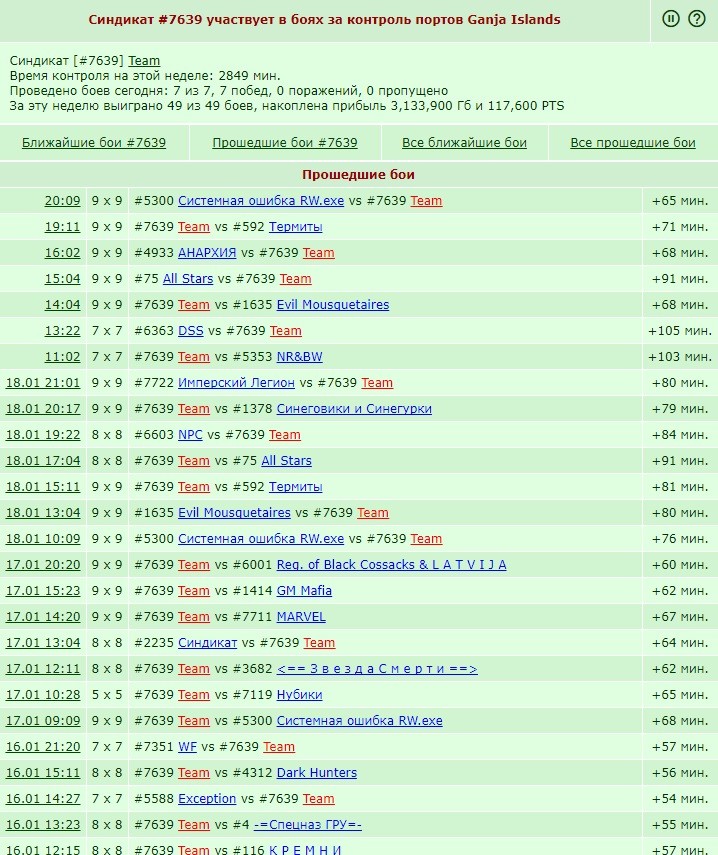Open NR&BW syndicate link

[300, 357]
